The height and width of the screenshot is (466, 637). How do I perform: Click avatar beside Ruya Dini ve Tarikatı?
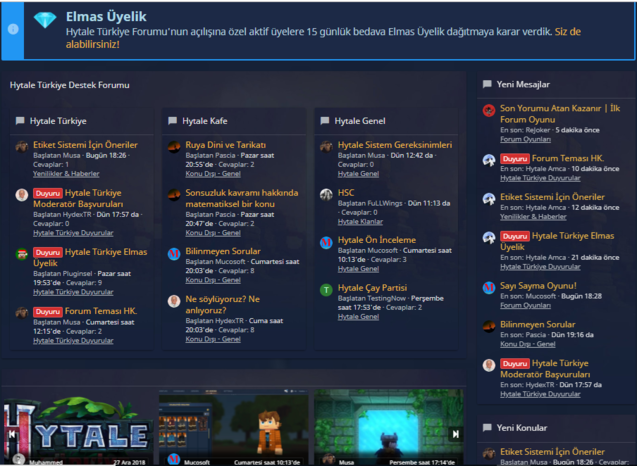tap(174, 147)
